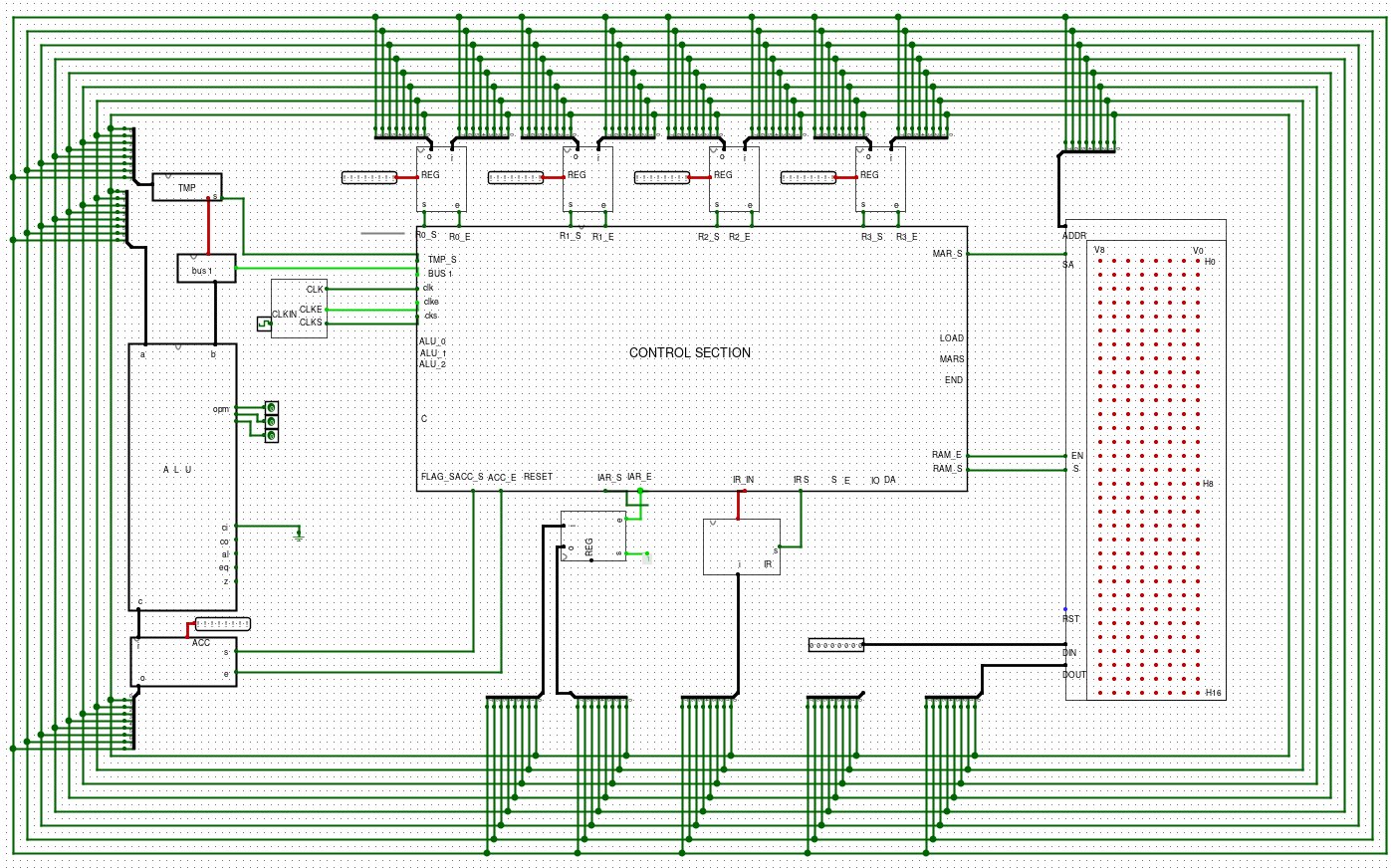Click the probe left of R1 register
1391x868 pixels.
tap(516, 178)
